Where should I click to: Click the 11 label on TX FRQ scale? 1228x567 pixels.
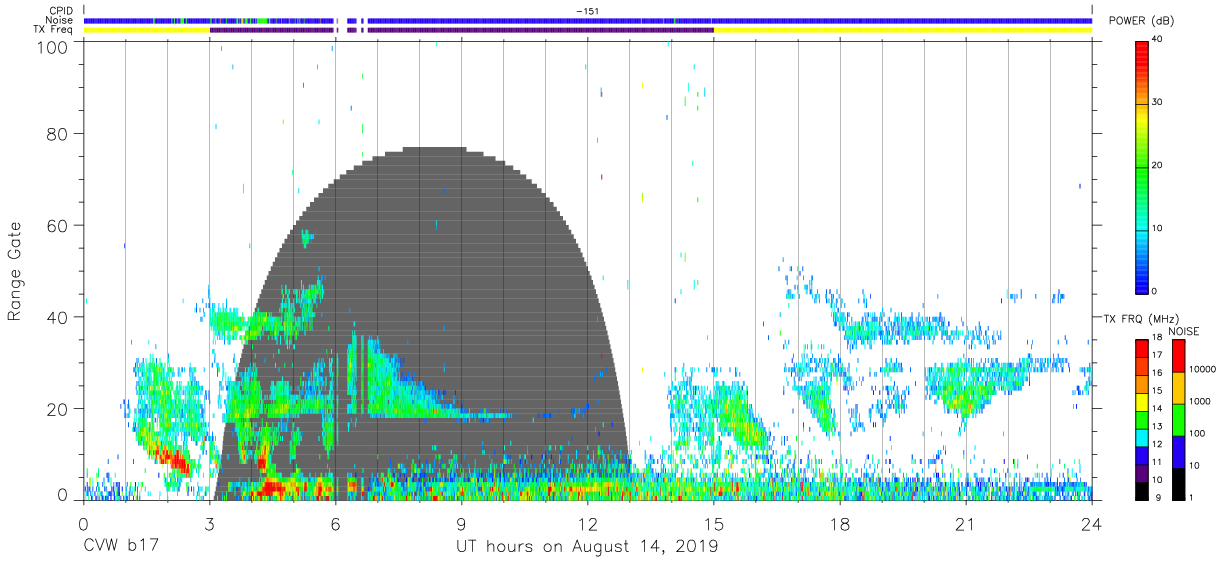(1156, 462)
